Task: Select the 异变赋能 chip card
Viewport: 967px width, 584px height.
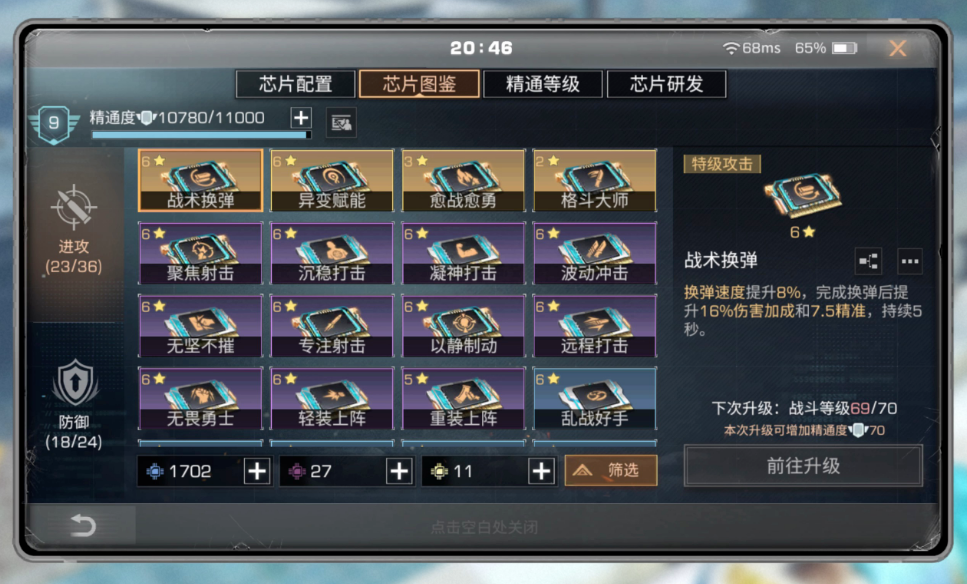Action: click(332, 180)
